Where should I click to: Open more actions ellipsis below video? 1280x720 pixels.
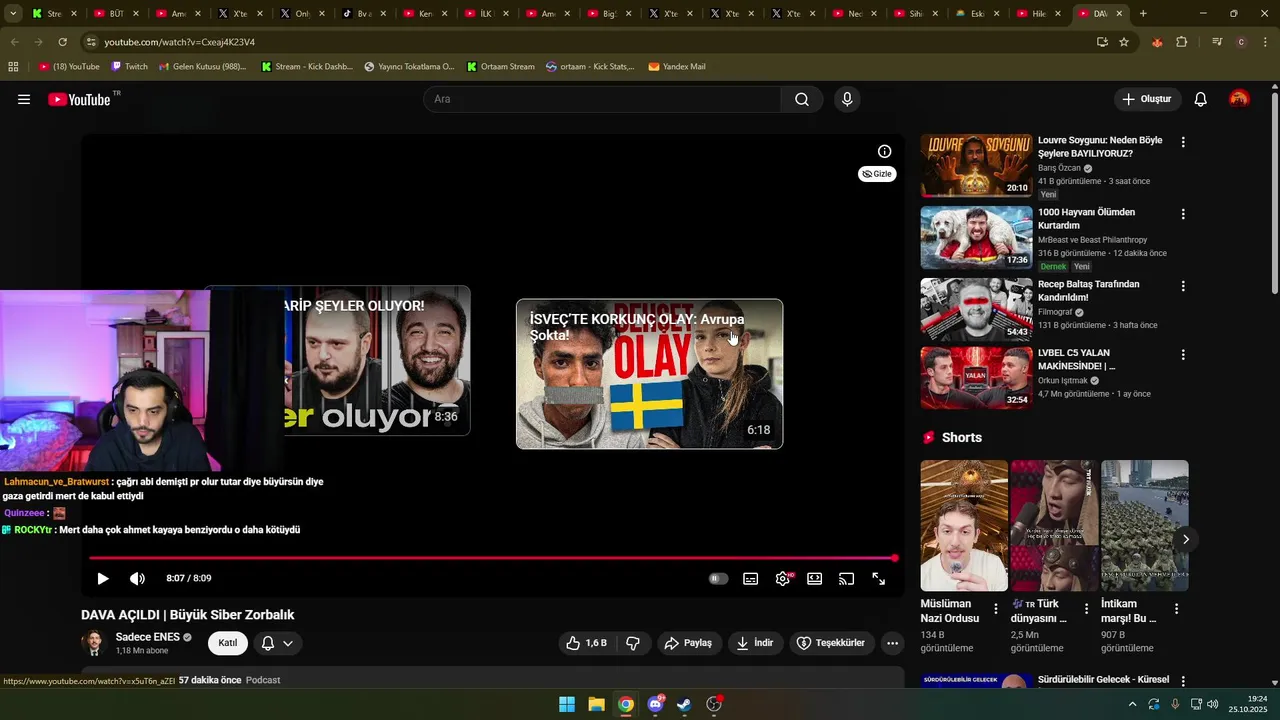[x=893, y=643]
